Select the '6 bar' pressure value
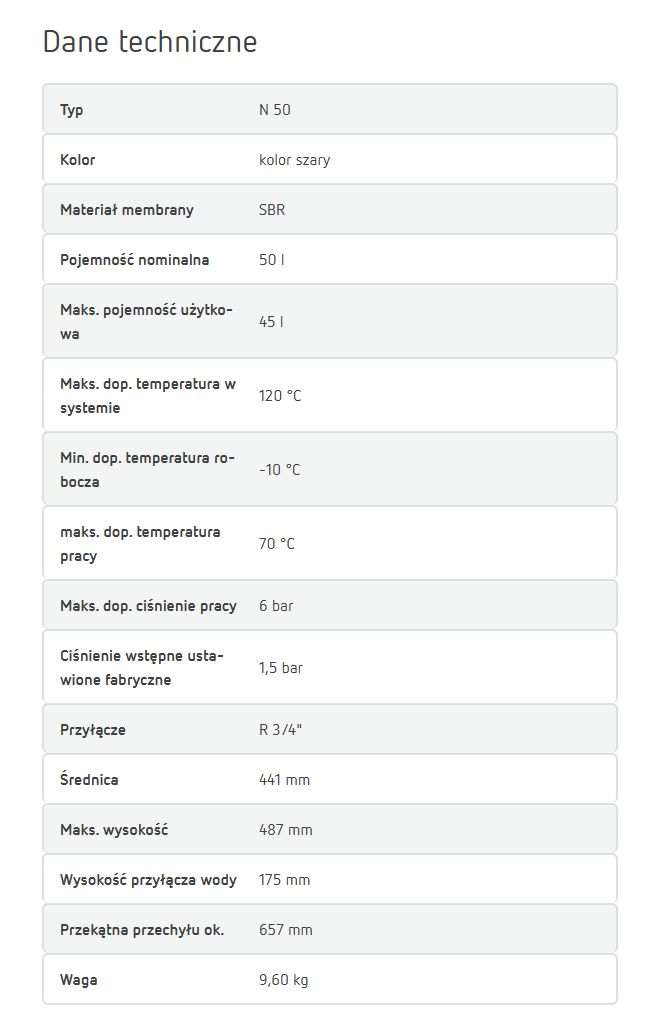Viewport: 649px width, 1027px height. coord(276,606)
